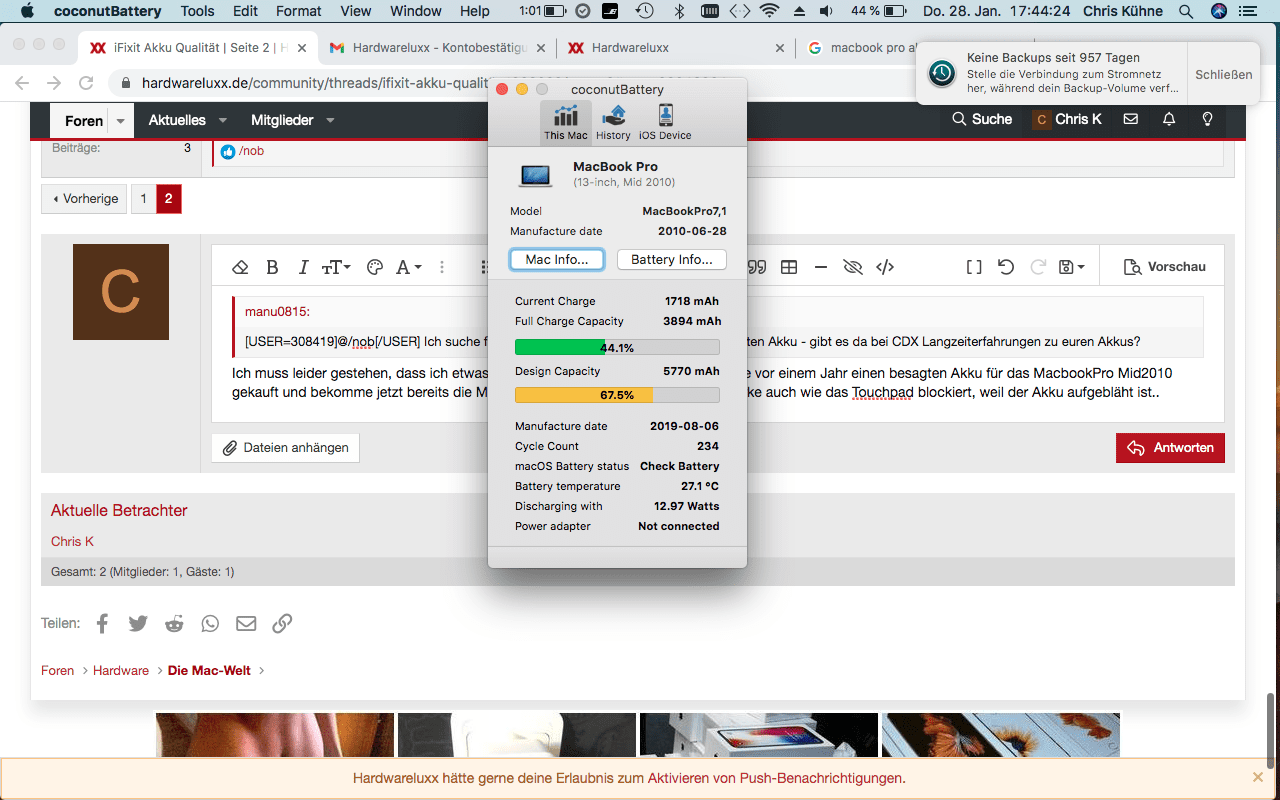Click the crossed-eye spoiler icon
Image resolution: width=1280 pixels, height=800 pixels.
(x=853, y=267)
